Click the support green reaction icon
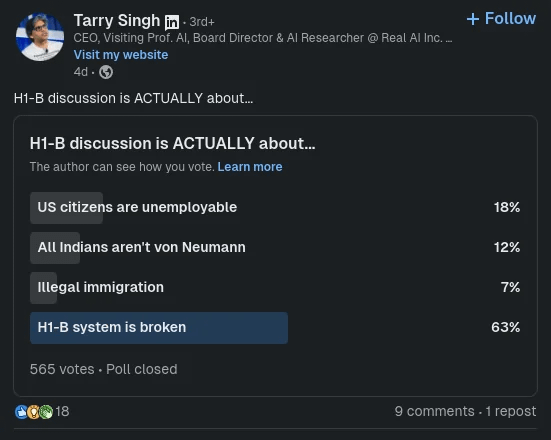551x440 pixels. 46,412
